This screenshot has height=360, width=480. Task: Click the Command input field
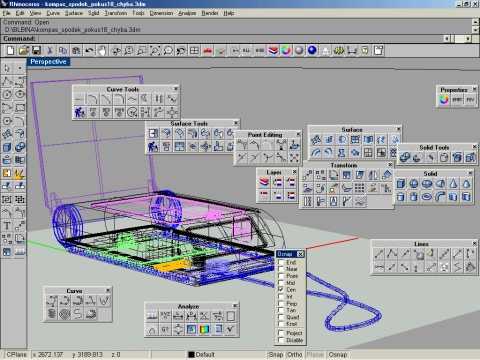click(240, 39)
